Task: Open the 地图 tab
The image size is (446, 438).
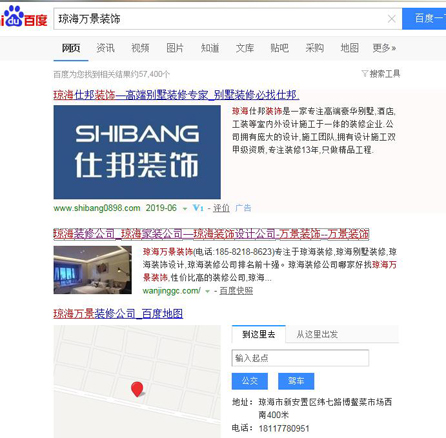Action: click(349, 48)
